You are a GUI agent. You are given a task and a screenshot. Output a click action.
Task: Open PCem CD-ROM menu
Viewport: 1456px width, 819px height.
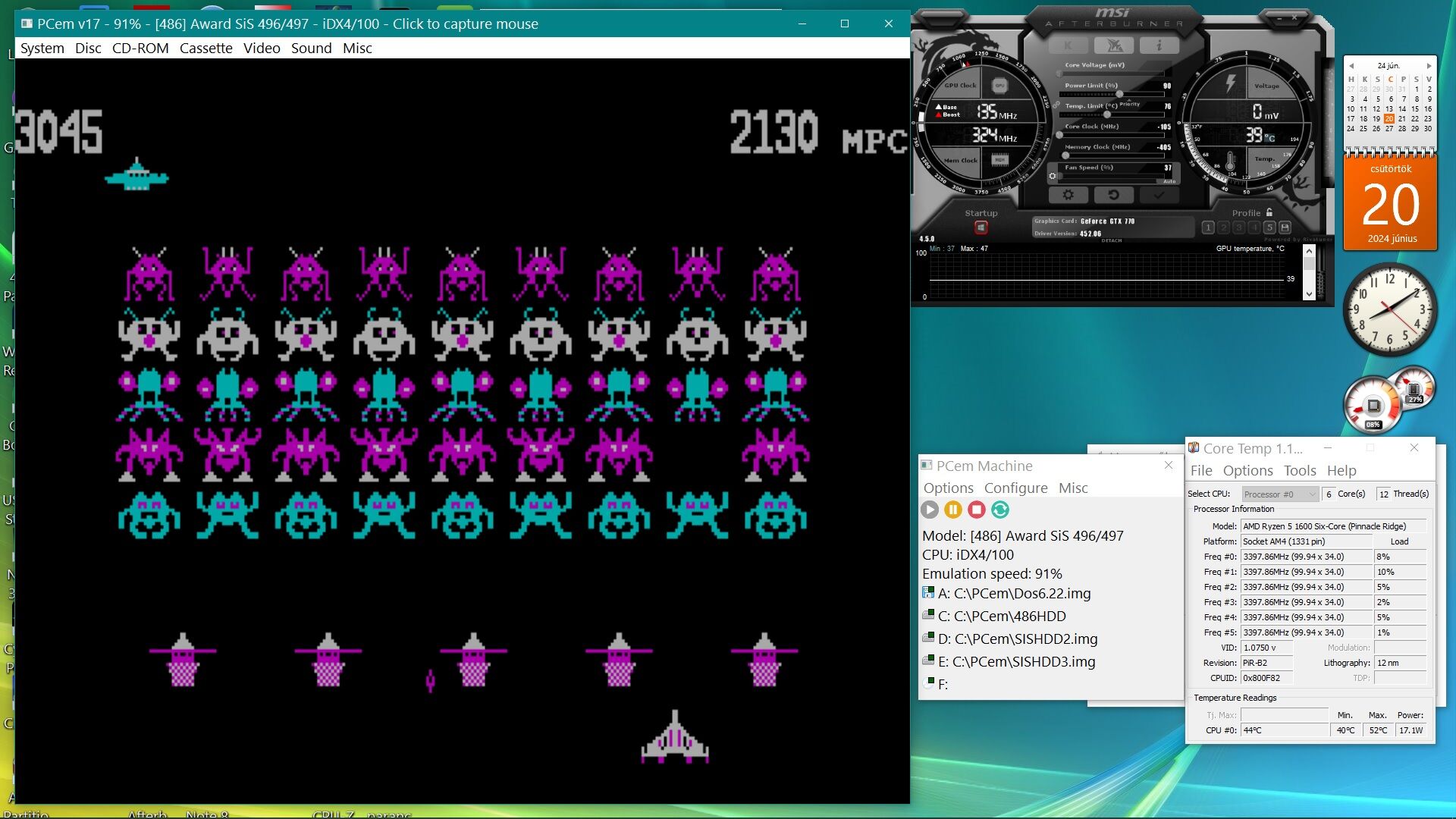140,48
